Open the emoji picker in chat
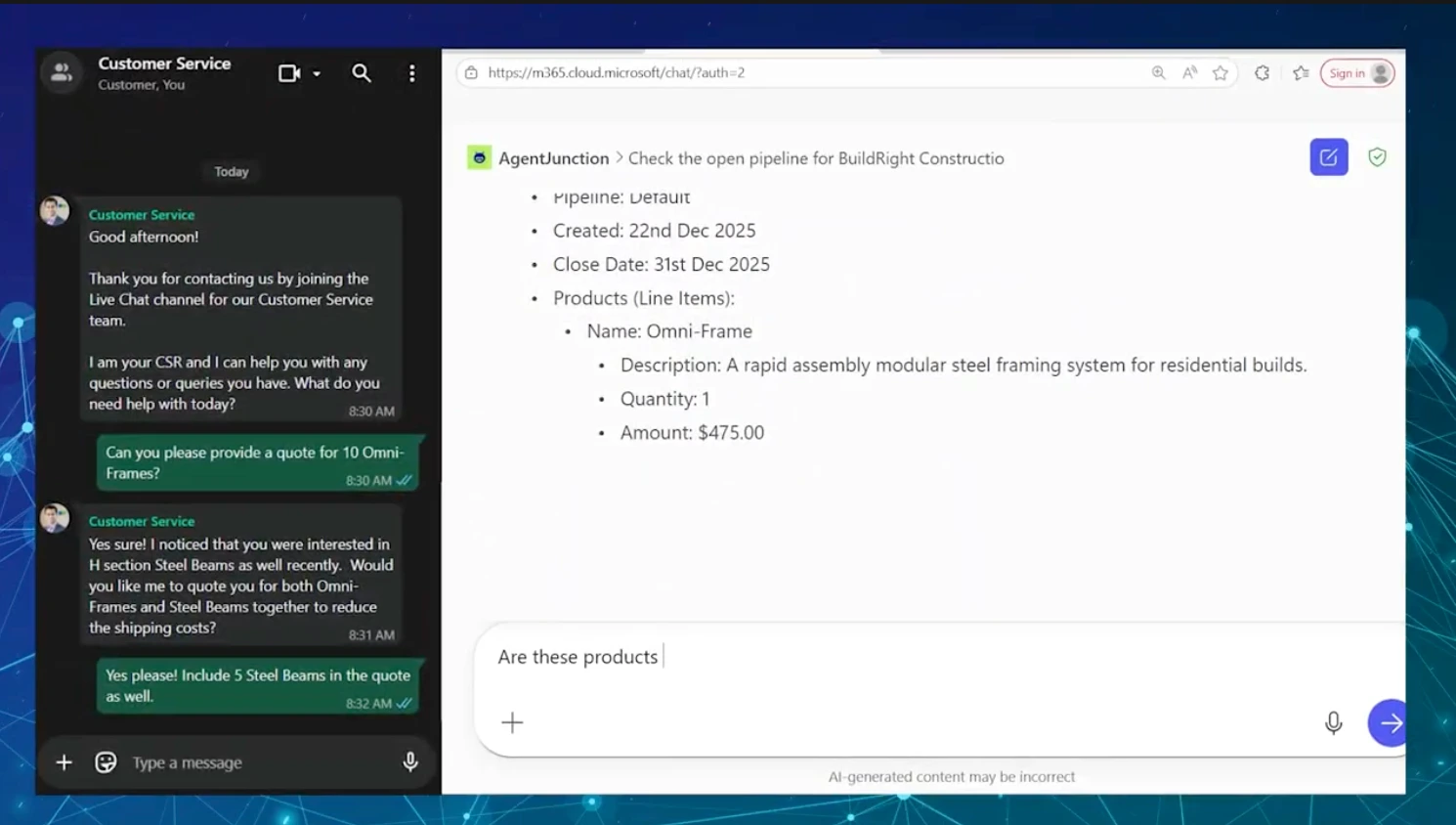 106,762
